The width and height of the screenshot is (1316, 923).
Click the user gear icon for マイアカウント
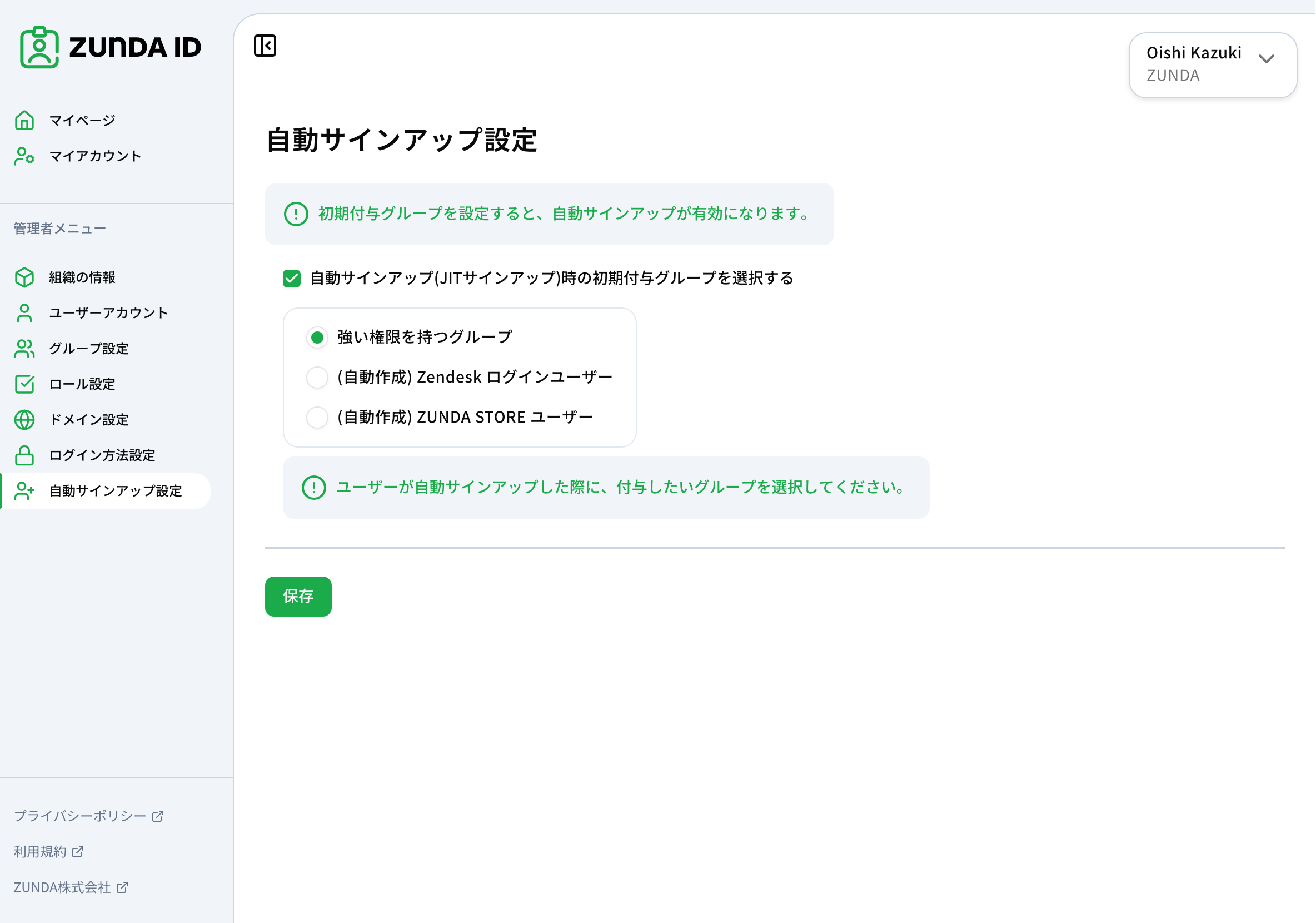(x=24, y=156)
